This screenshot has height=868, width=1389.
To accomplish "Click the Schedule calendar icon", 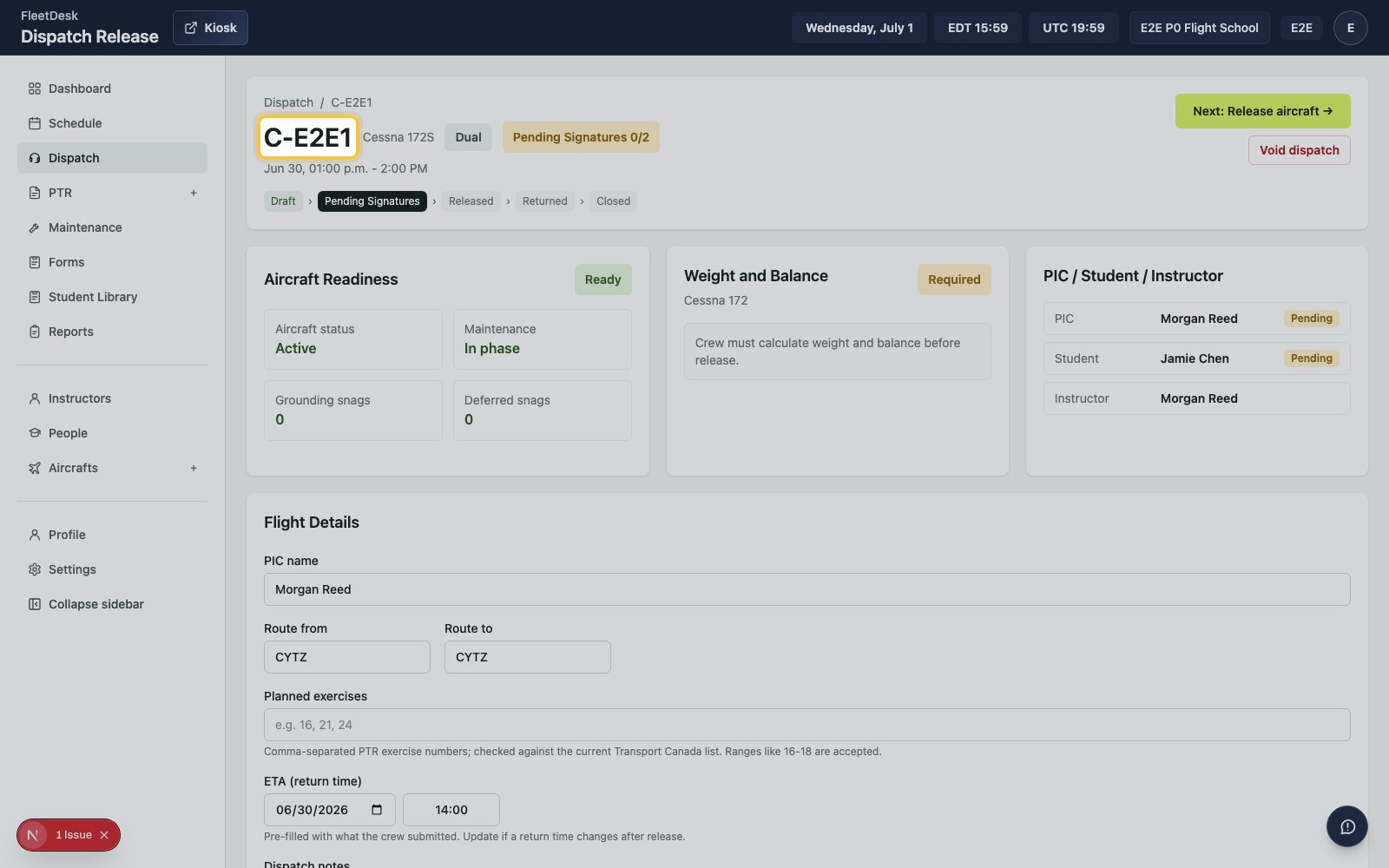I will tap(35, 123).
